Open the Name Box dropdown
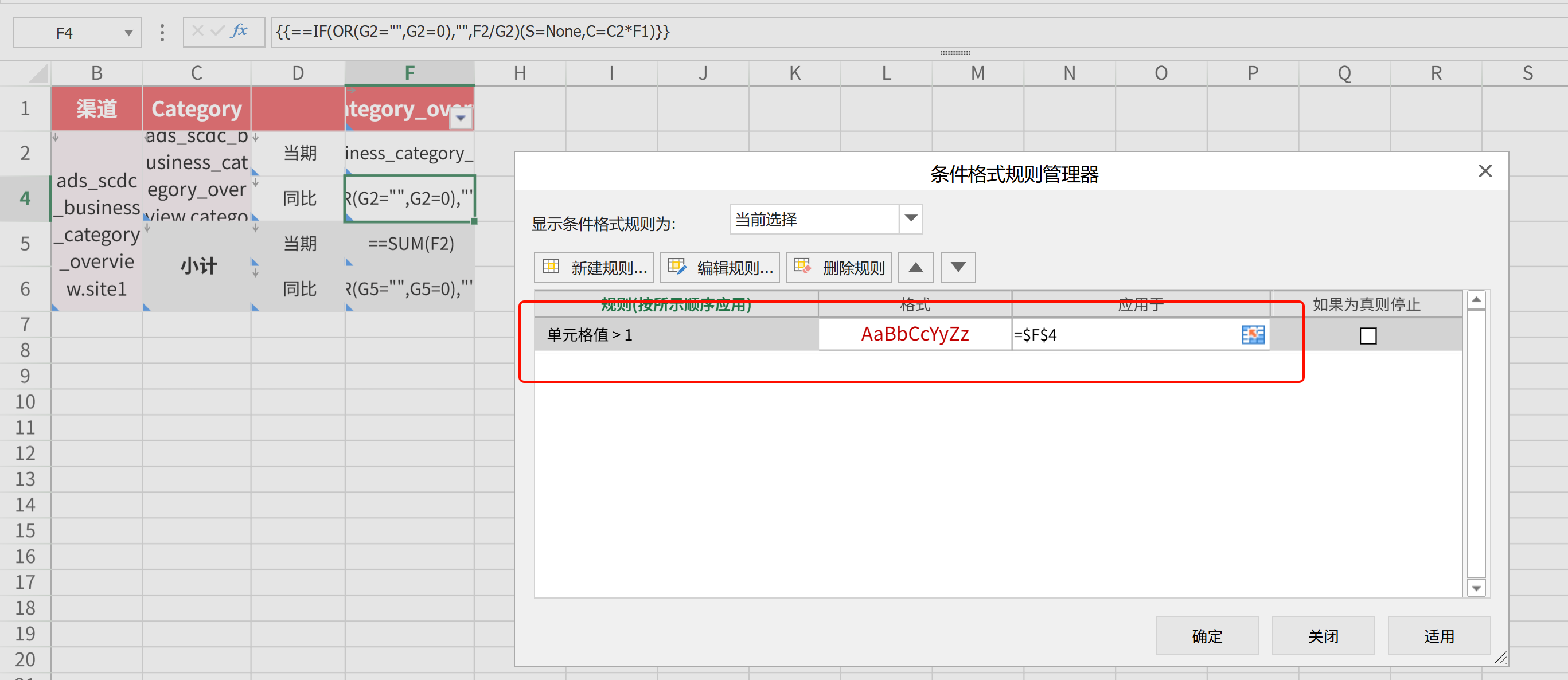 [x=128, y=32]
